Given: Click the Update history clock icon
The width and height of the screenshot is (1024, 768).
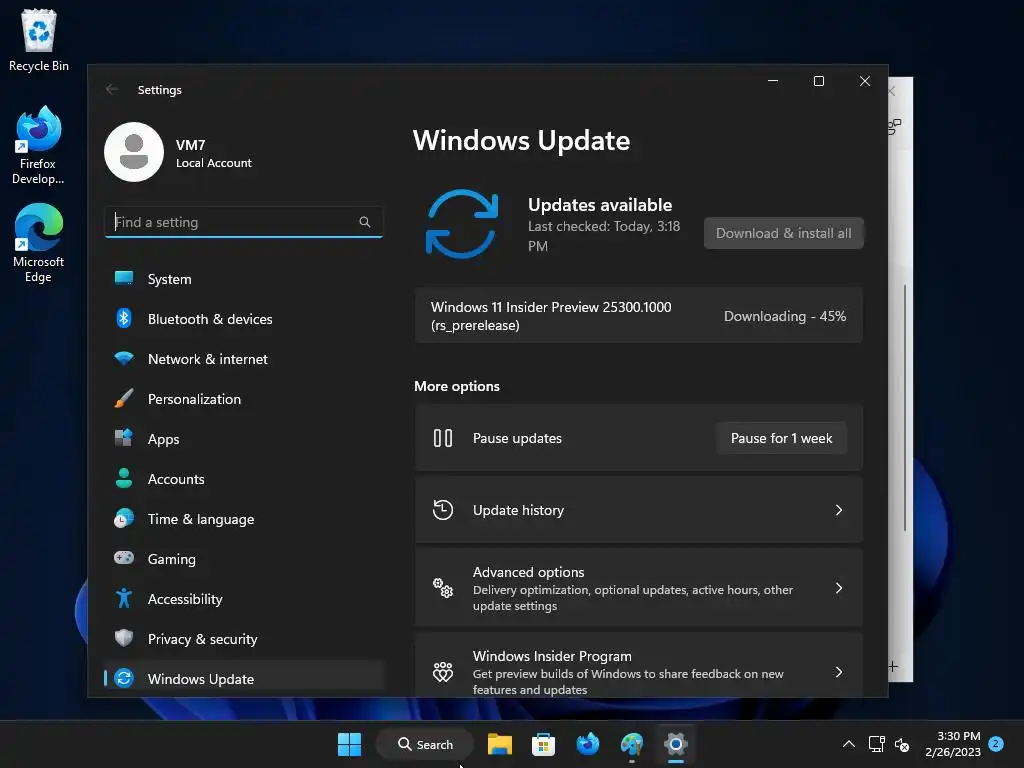Looking at the screenshot, I should point(443,510).
